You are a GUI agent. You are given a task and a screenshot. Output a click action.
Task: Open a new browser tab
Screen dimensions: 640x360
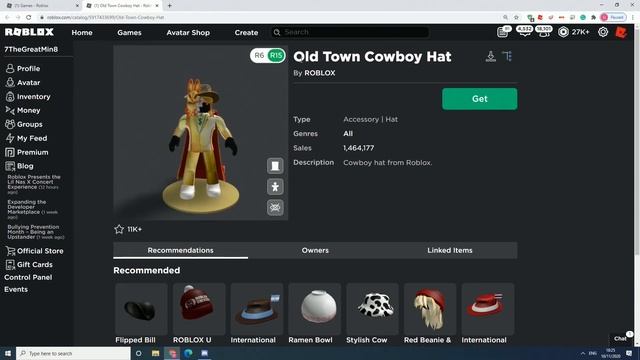(169, 6)
